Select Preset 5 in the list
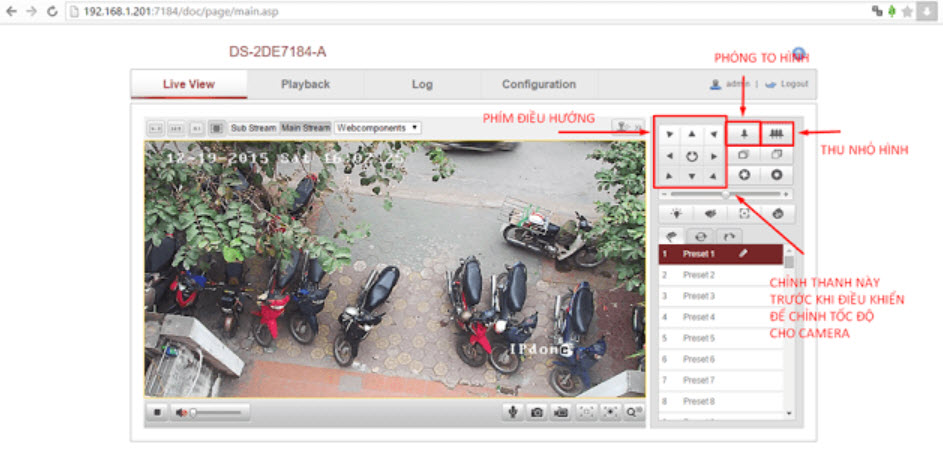Image resolution: width=943 pixels, height=463 pixels. tap(720, 338)
